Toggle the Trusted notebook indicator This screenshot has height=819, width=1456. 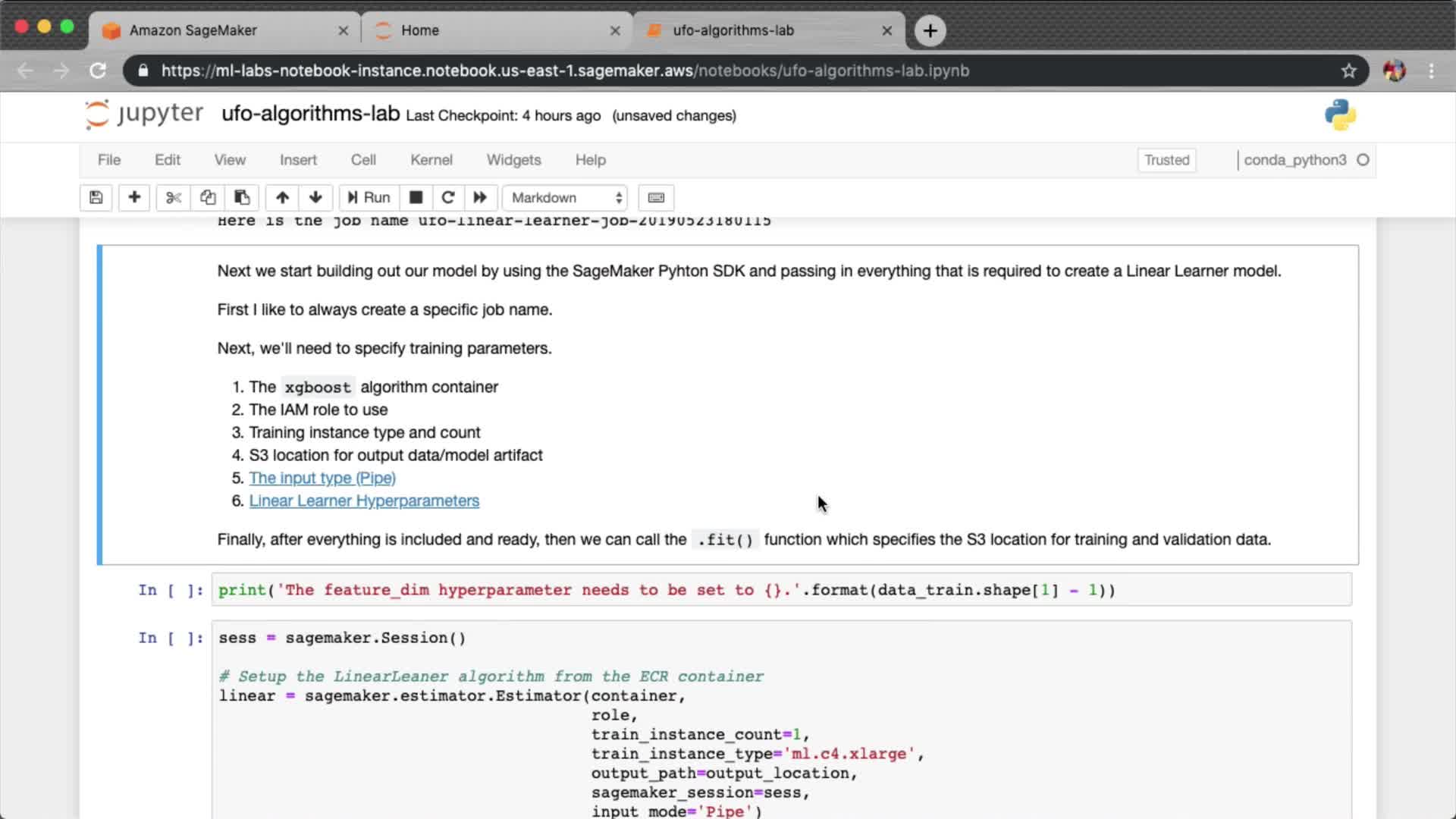point(1166,160)
